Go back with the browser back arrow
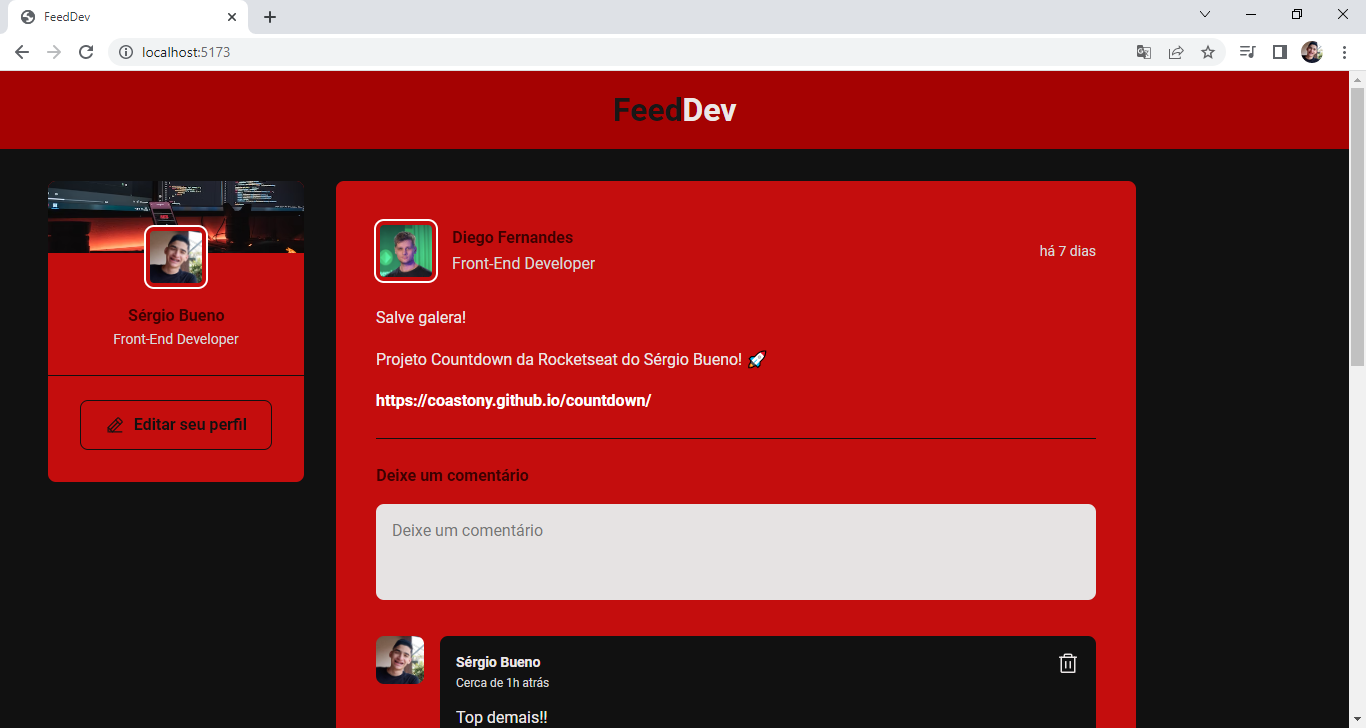The image size is (1366, 728). 22,52
